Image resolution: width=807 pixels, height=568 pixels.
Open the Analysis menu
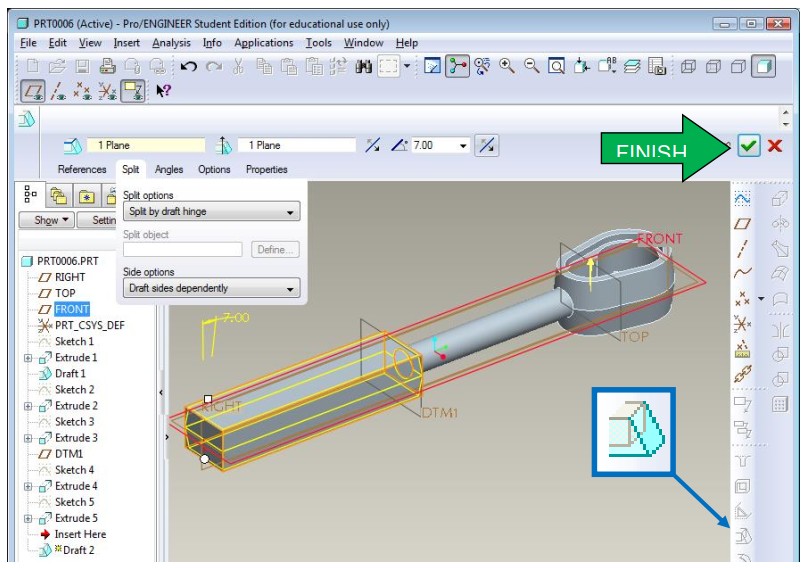(x=171, y=43)
